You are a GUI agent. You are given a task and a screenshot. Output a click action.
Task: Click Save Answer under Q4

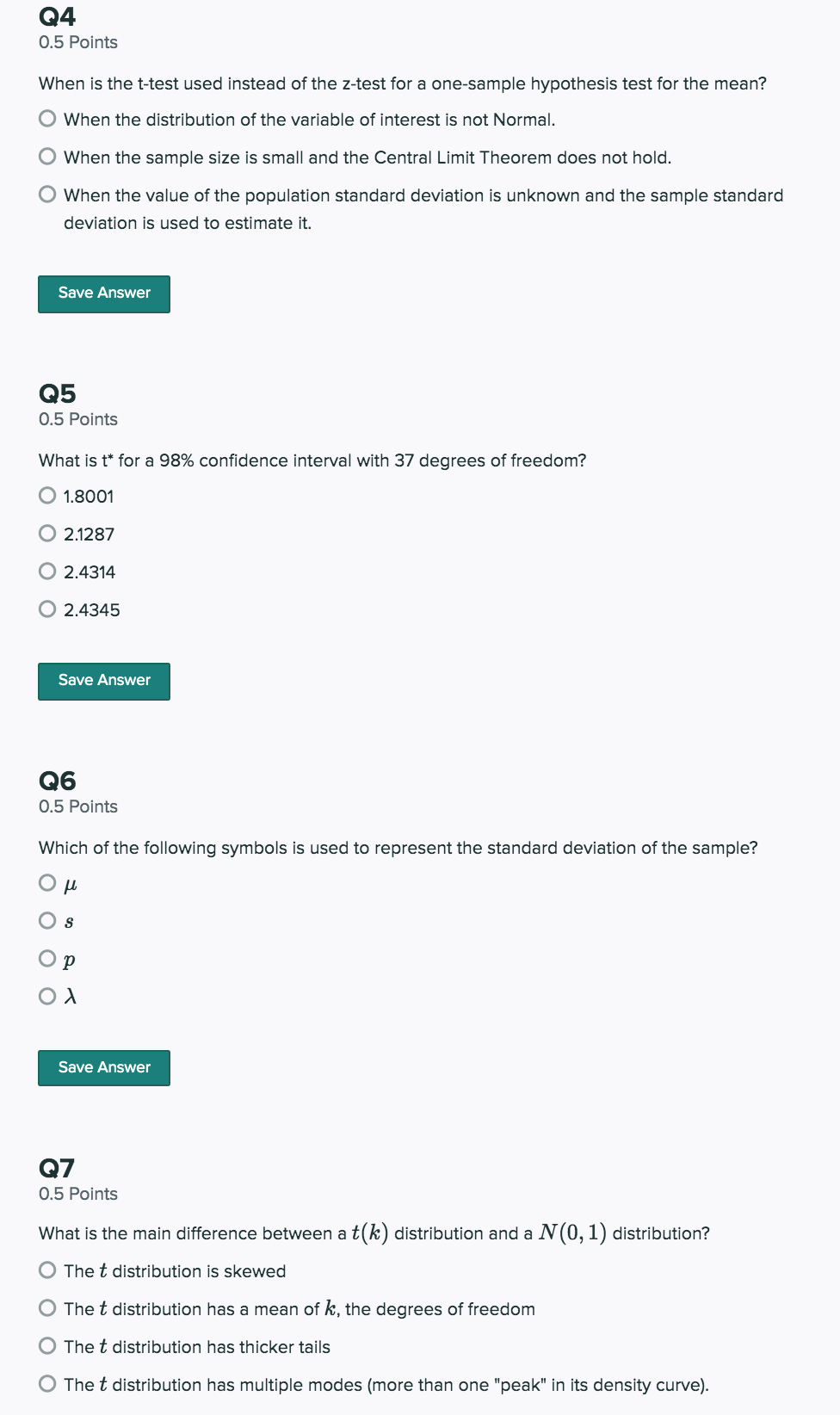(103, 294)
